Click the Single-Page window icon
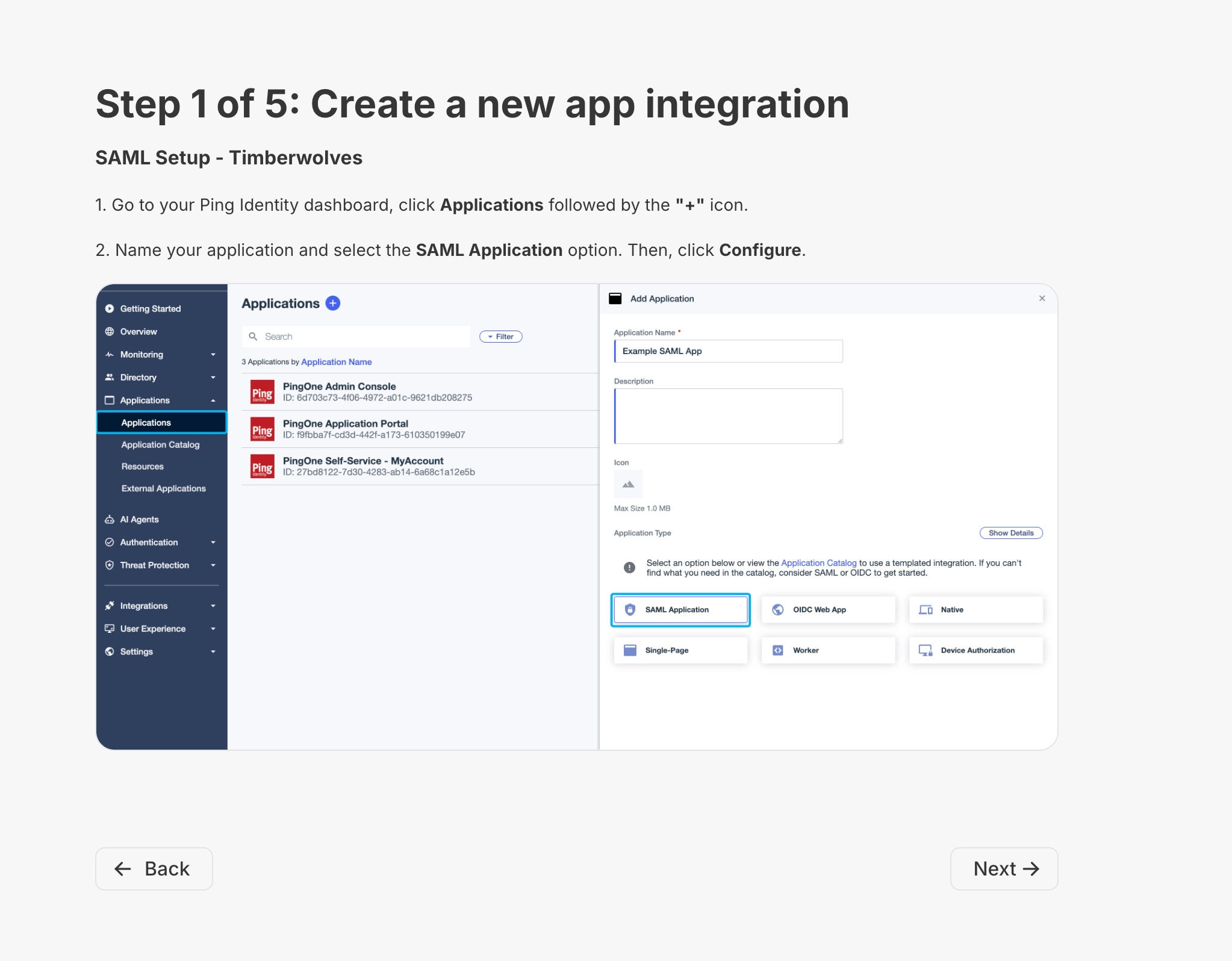1232x961 pixels. (x=630, y=650)
